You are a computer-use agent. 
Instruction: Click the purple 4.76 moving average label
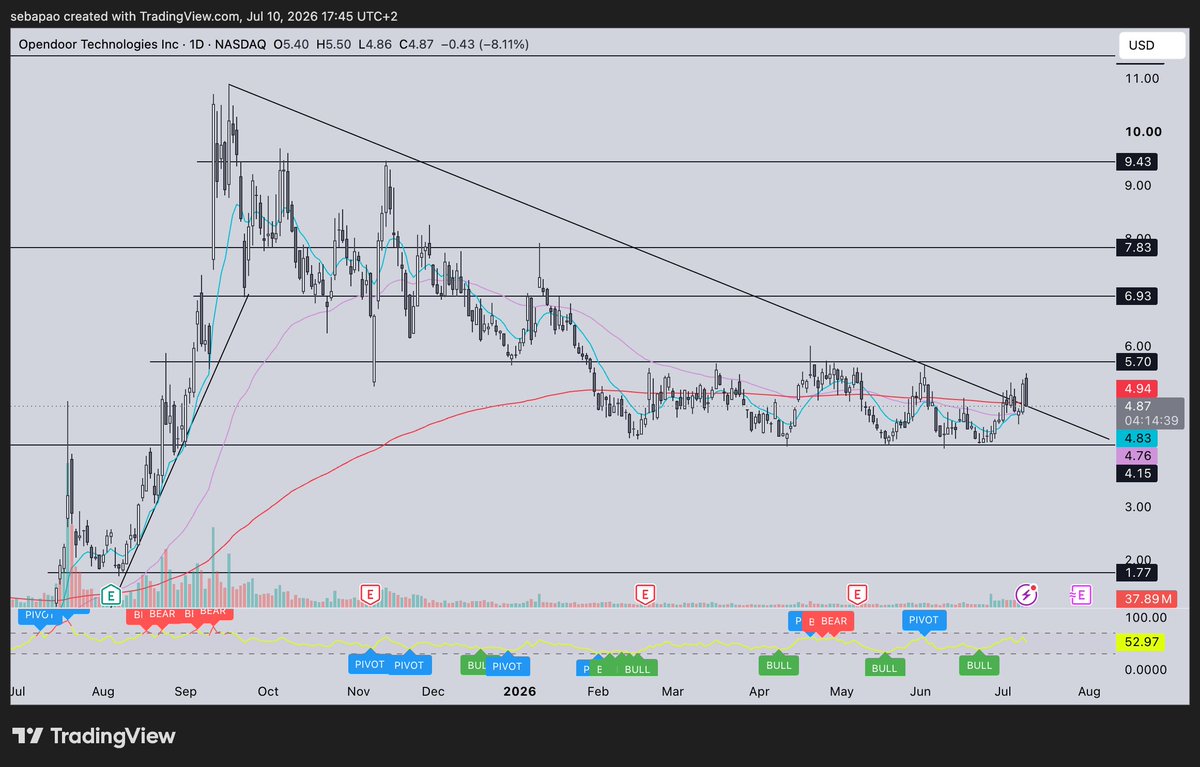(1137, 455)
